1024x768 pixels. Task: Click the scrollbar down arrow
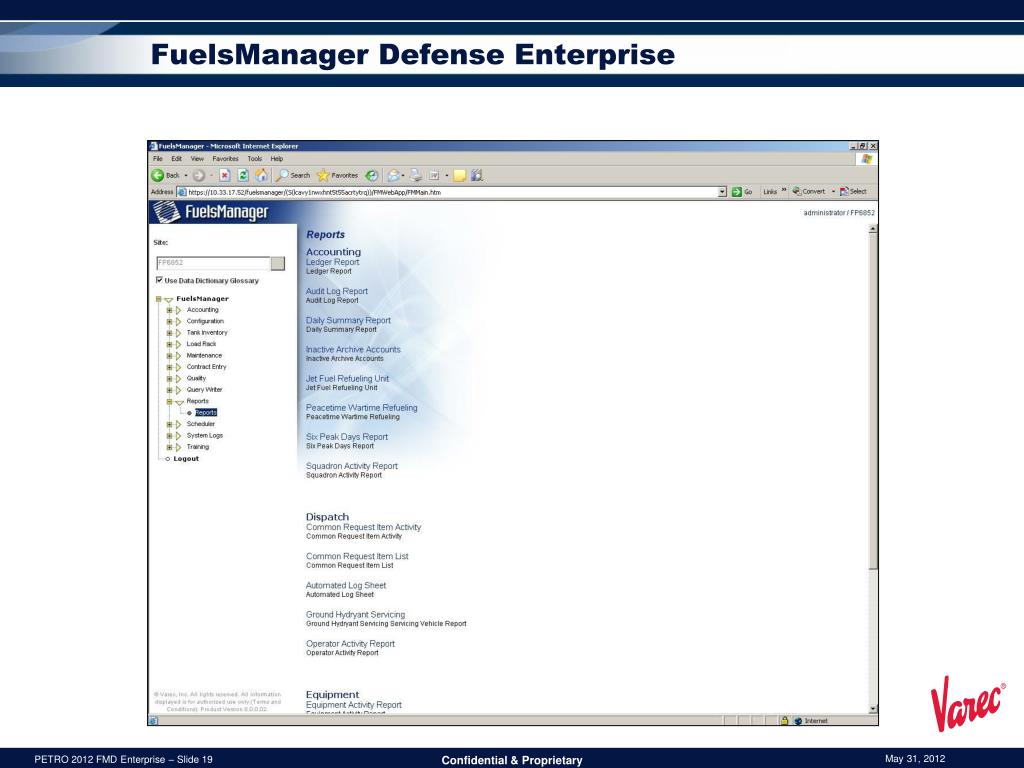pos(873,709)
